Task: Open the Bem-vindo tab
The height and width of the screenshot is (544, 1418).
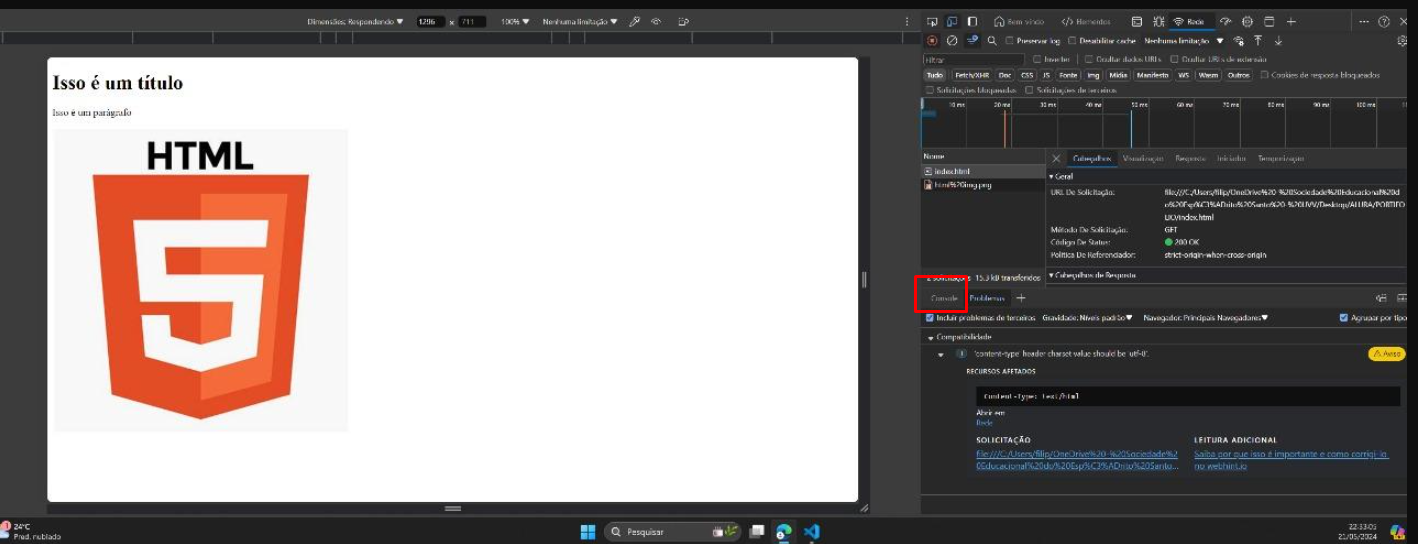Action: 1019,21
